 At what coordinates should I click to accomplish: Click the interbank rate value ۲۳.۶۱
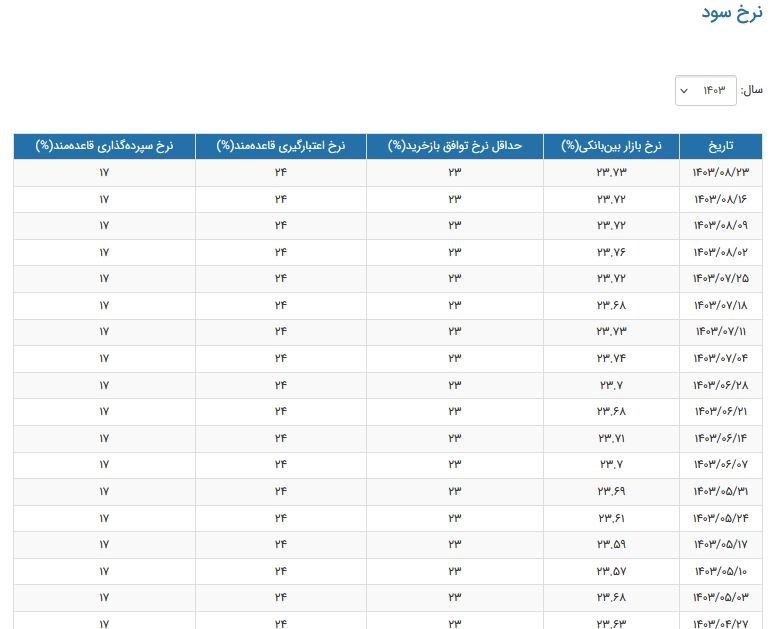click(611, 518)
